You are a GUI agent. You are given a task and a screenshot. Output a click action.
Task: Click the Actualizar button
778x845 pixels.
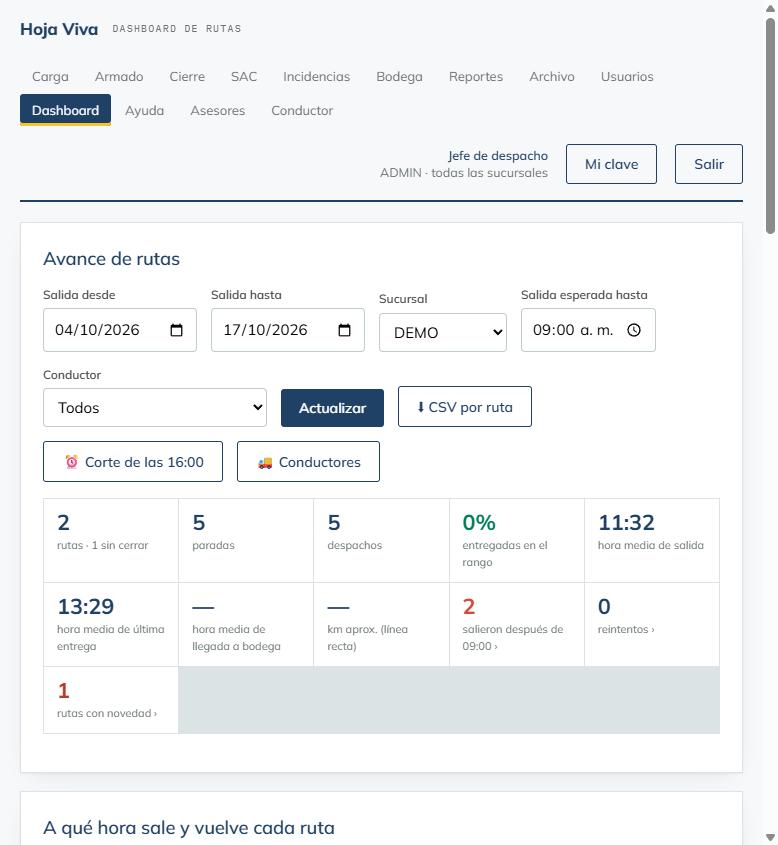pos(332,408)
